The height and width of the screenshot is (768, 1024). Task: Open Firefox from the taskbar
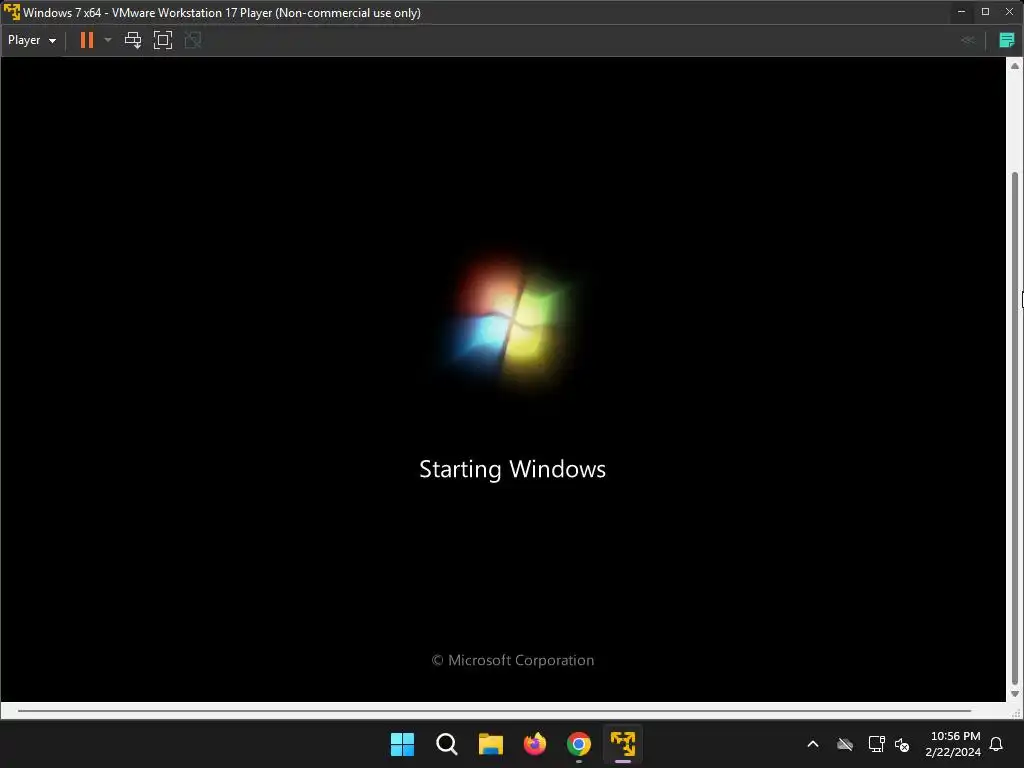pyautogui.click(x=535, y=744)
